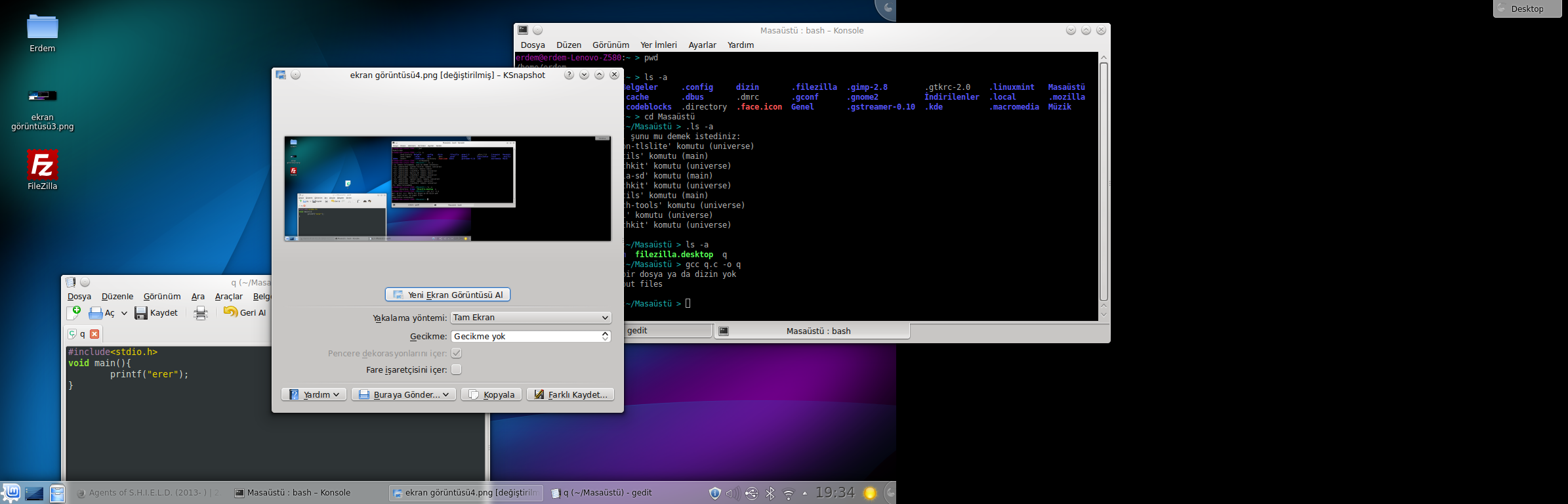Screen dimensions: 1568x504
Task: Enable the Fare işaretçisini içer checkbox
Action: click(x=457, y=369)
